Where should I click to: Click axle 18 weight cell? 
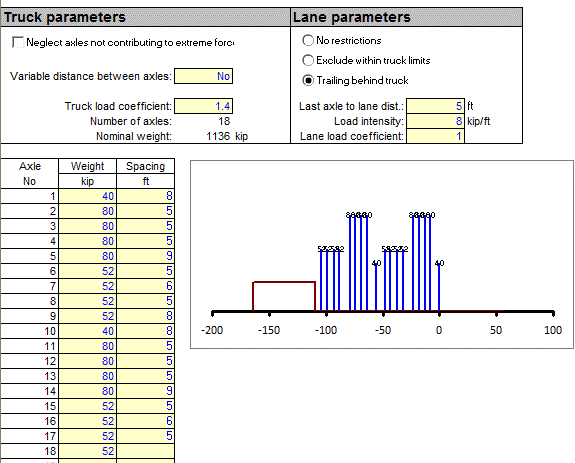(88, 451)
